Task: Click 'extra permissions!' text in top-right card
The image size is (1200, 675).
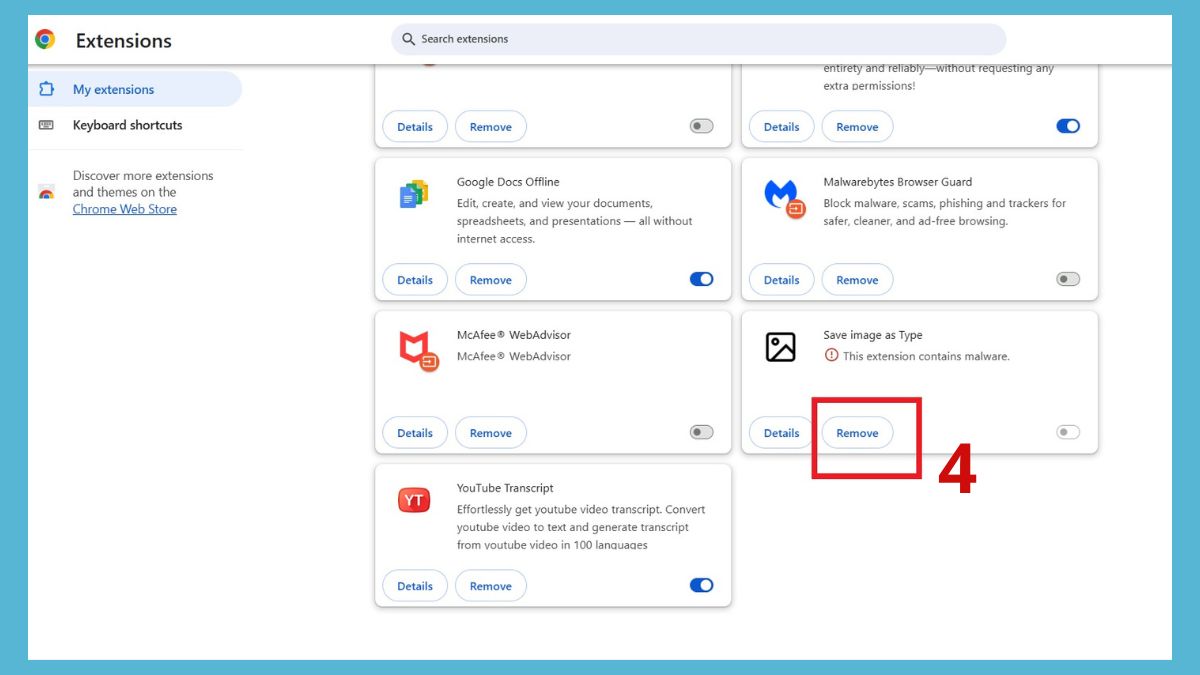Action: tap(870, 86)
